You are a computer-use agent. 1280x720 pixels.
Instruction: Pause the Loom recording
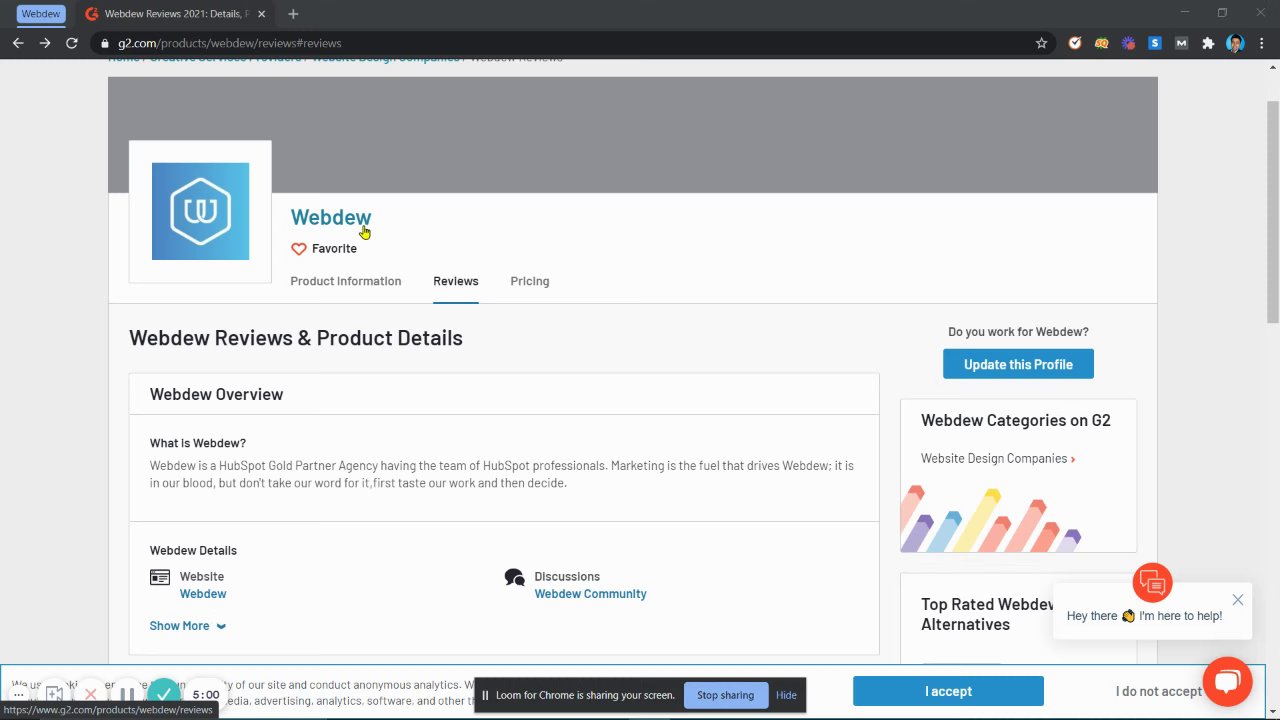tap(127, 694)
